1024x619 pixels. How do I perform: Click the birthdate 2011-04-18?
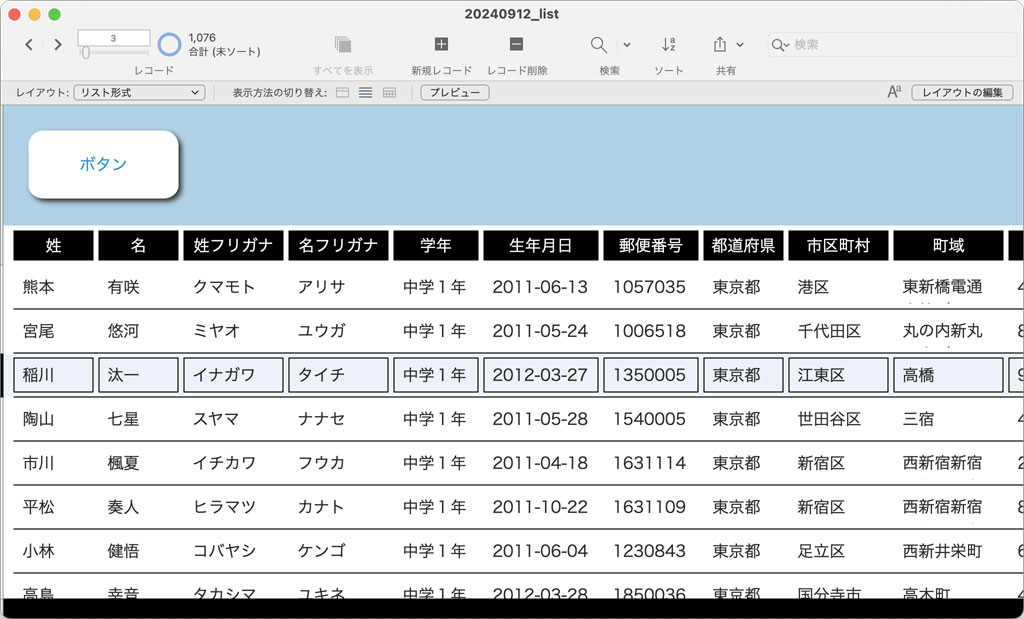(540, 463)
